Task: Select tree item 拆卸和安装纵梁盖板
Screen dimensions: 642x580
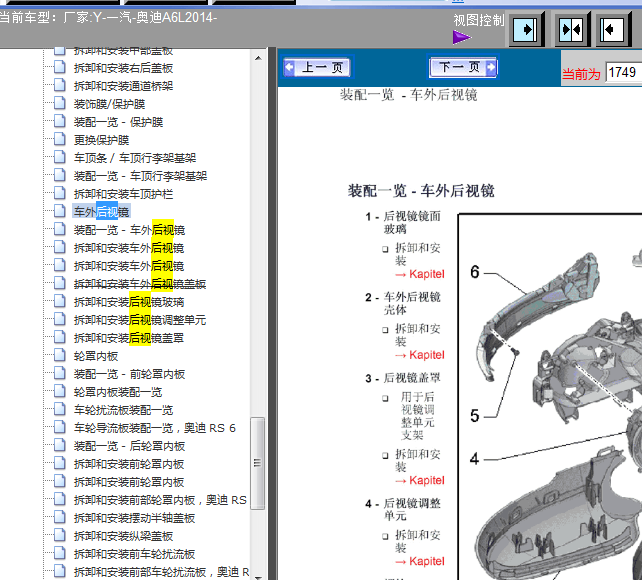Action: tap(123, 536)
